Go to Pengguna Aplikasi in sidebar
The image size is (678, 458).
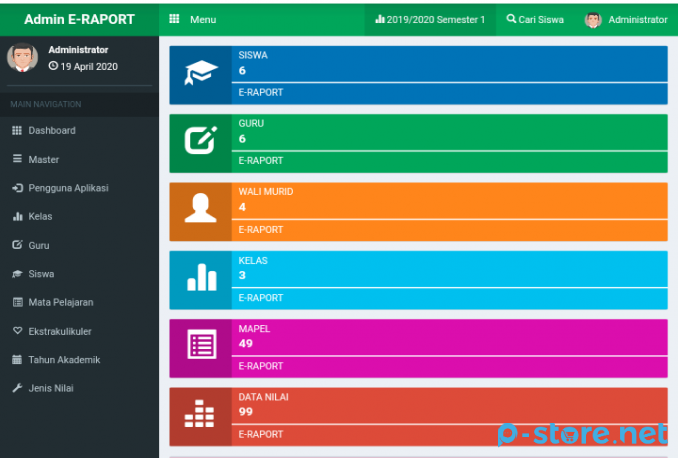(x=68, y=188)
